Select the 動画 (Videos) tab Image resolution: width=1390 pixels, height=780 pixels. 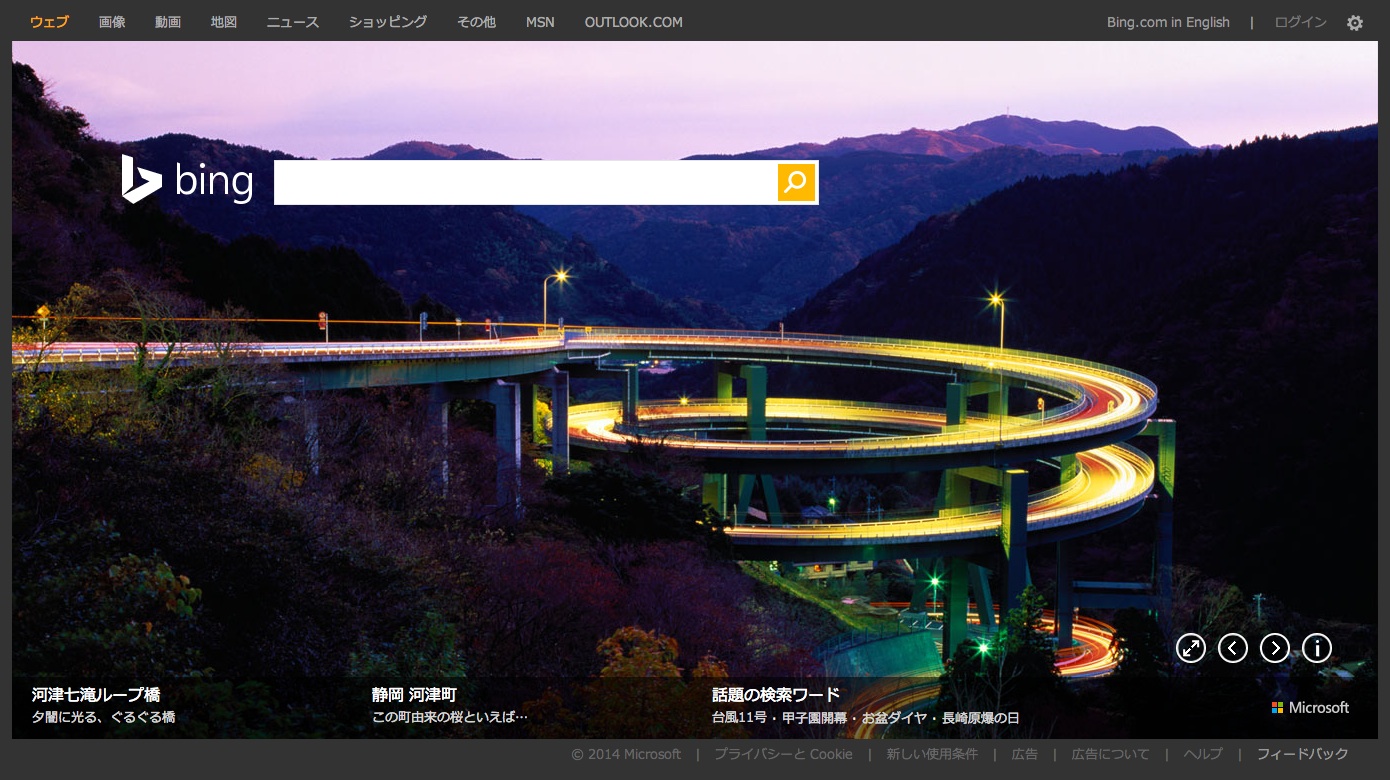pos(168,22)
